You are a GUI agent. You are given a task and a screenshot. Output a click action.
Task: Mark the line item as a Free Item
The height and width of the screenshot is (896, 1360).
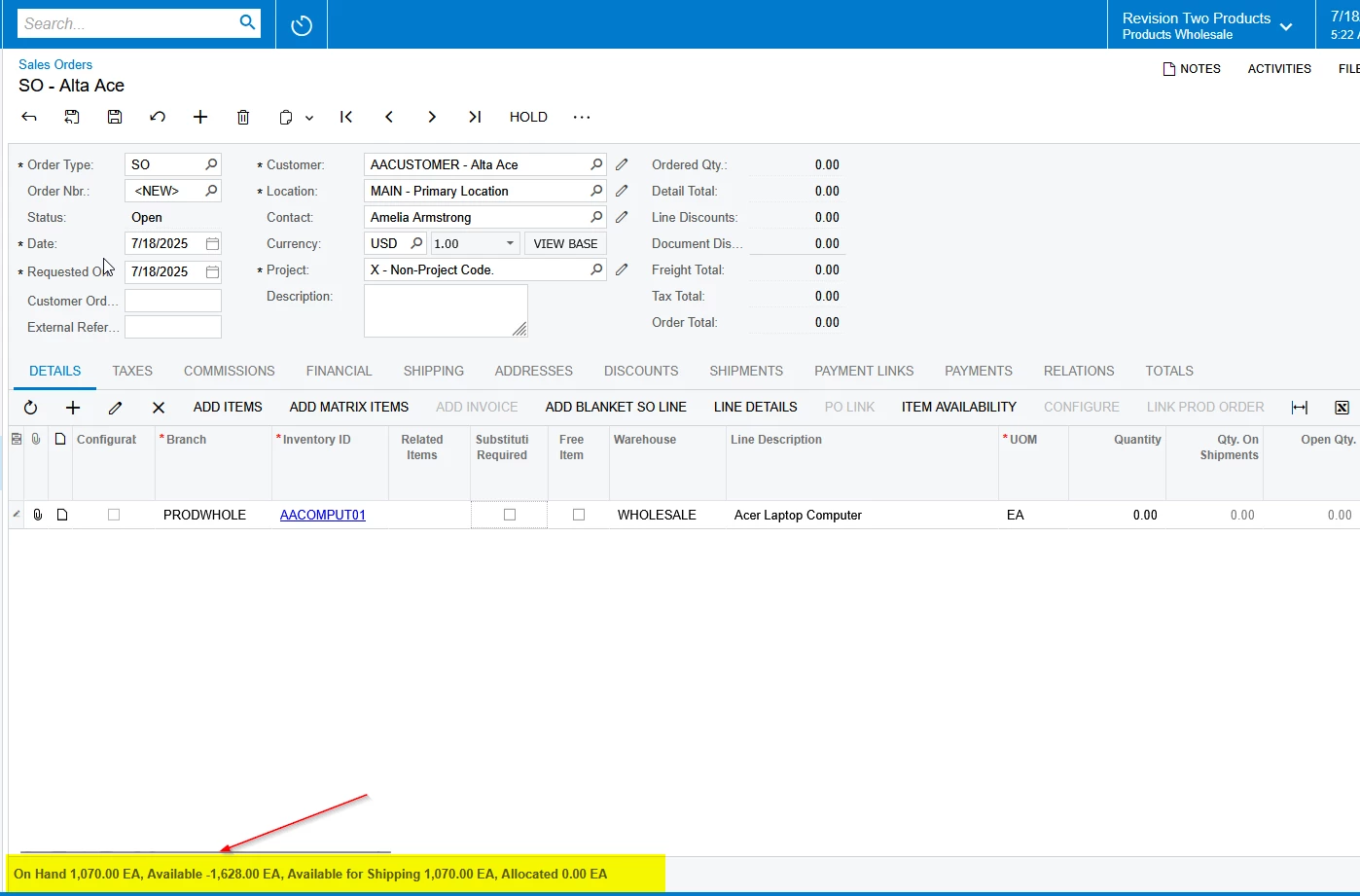click(579, 515)
